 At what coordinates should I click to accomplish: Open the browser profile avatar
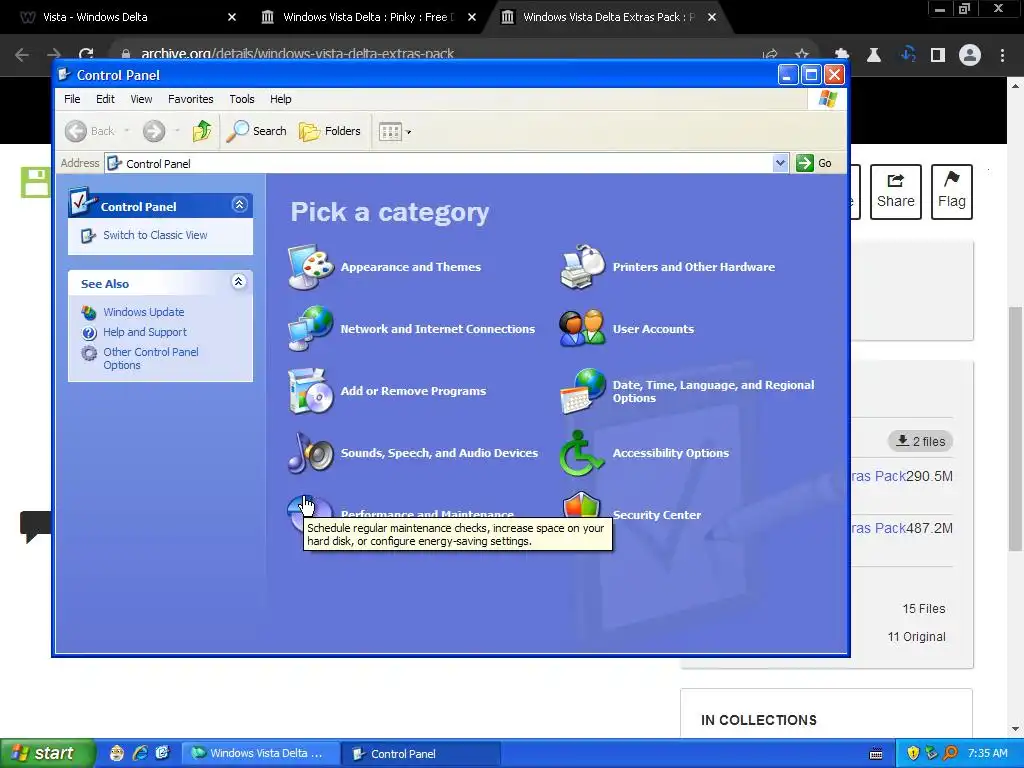point(970,55)
